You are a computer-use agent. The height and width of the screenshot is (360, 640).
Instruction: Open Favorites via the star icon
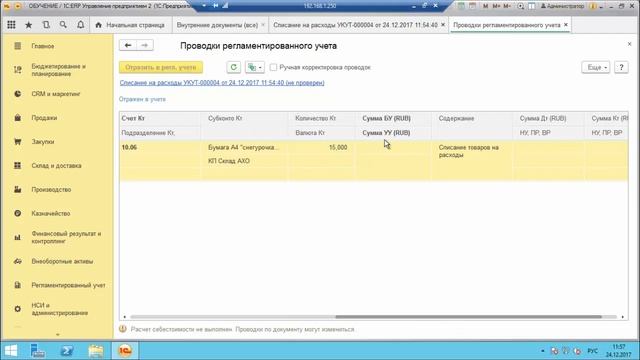pyautogui.click(x=29, y=25)
